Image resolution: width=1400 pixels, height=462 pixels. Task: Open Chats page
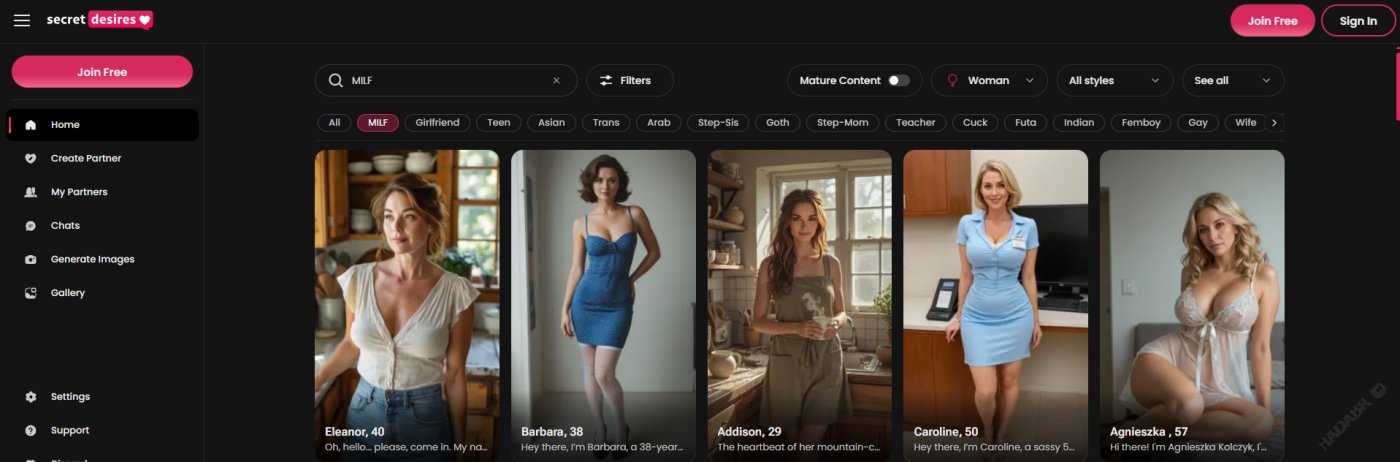[x=104, y=226]
